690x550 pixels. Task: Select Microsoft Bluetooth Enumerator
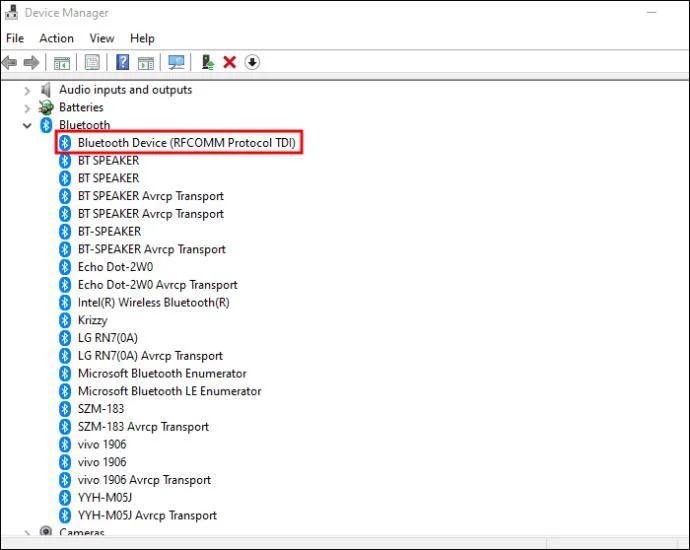[162, 373]
